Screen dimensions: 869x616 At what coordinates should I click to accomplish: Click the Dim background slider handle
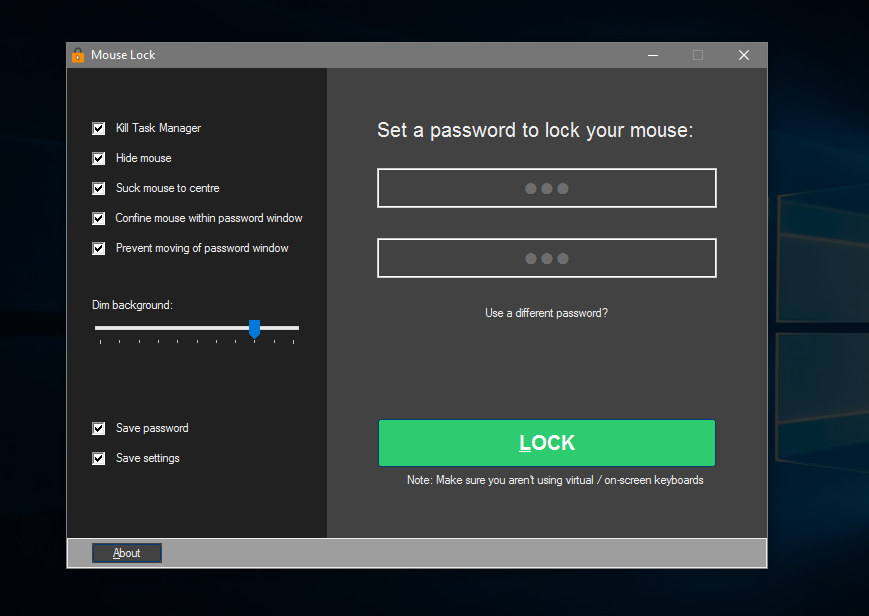[255, 328]
